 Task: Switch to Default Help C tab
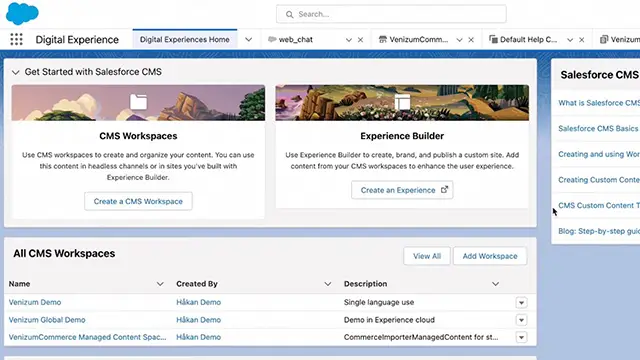pyautogui.click(x=529, y=40)
